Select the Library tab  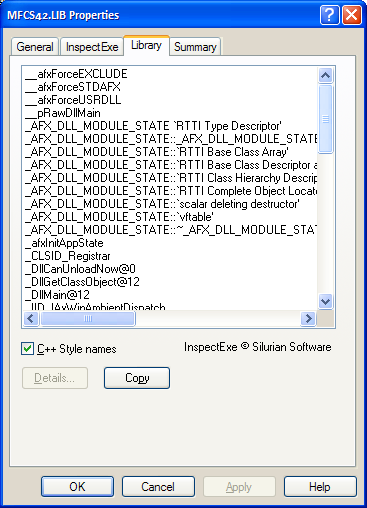tap(146, 45)
